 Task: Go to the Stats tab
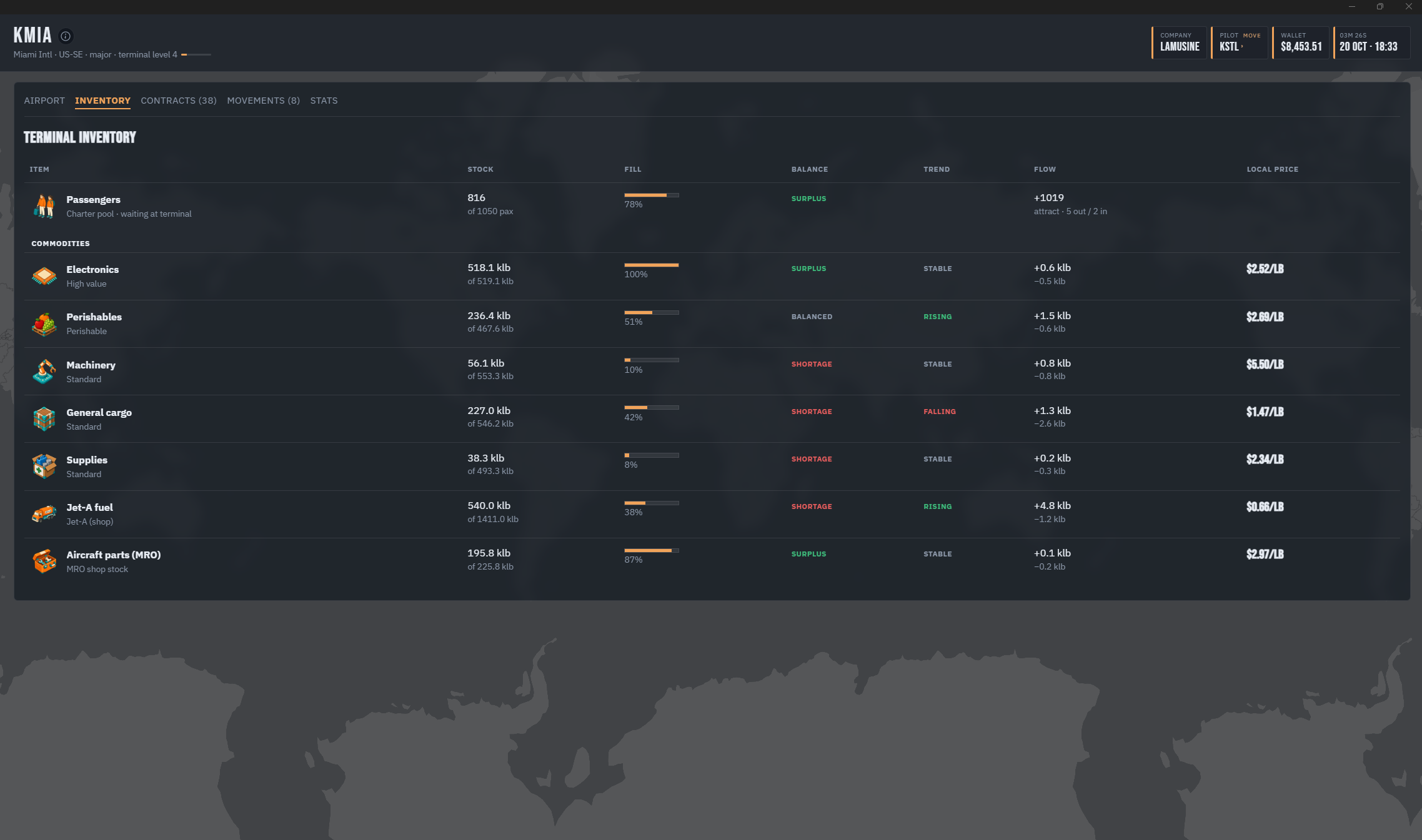[x=324, y=101]
